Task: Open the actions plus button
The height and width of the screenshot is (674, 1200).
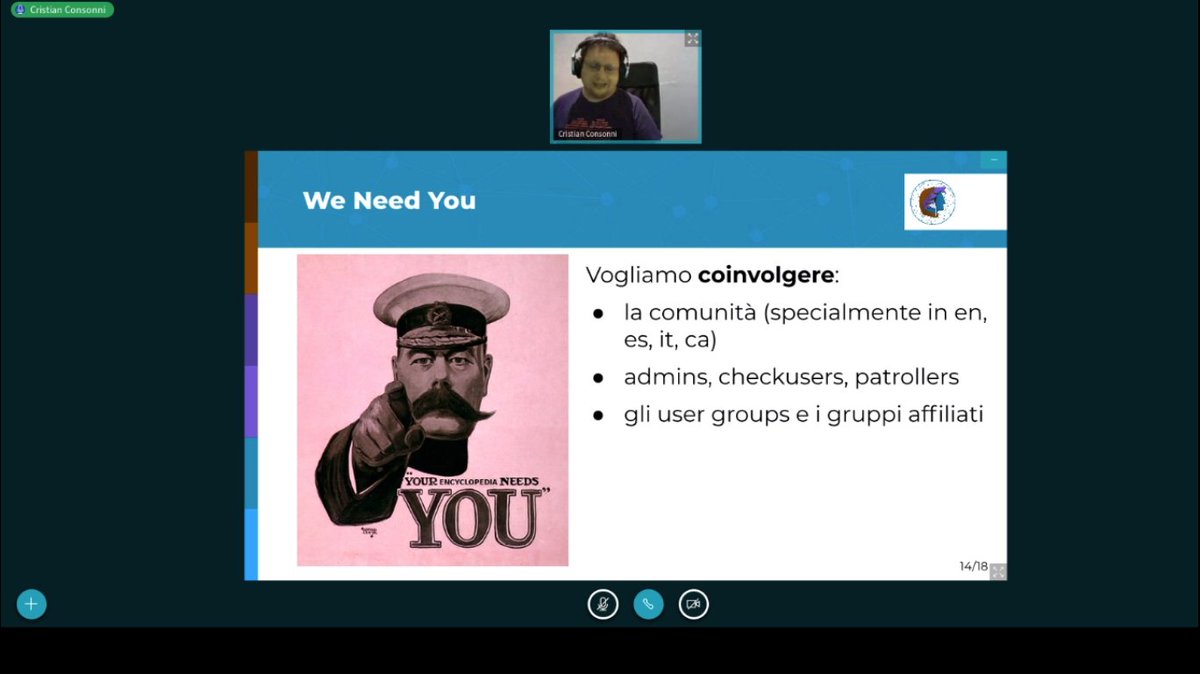Action: (31, 604)
